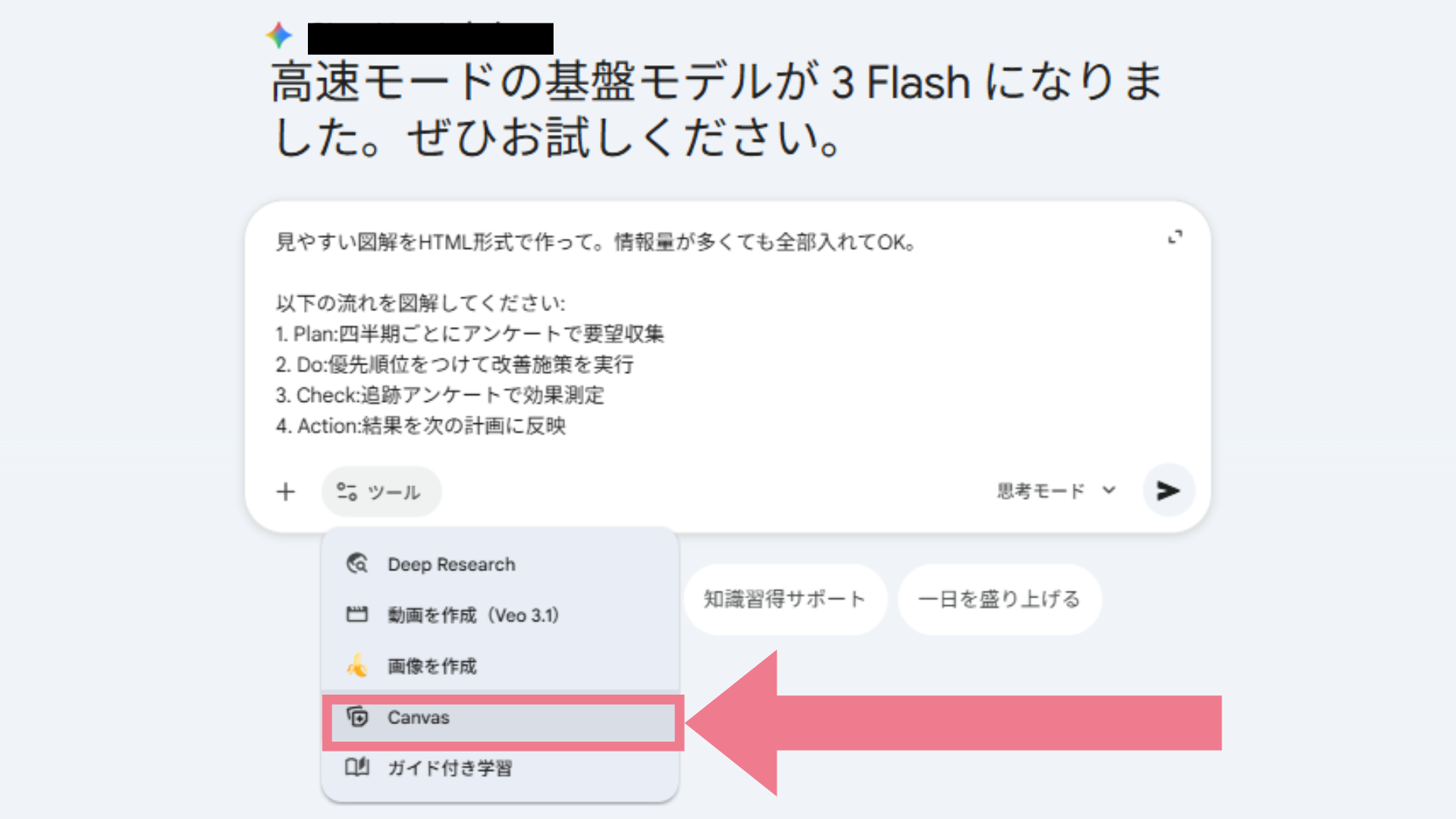Viewport: 1456px width, 819px height.
Task: Choose the Canvas label in tools menu
Action: pyautogui.click(x=419, y=717)
